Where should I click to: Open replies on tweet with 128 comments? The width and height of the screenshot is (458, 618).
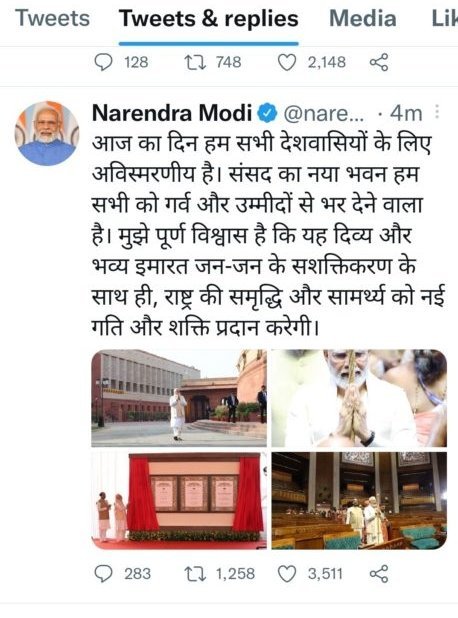pos(104,62)
